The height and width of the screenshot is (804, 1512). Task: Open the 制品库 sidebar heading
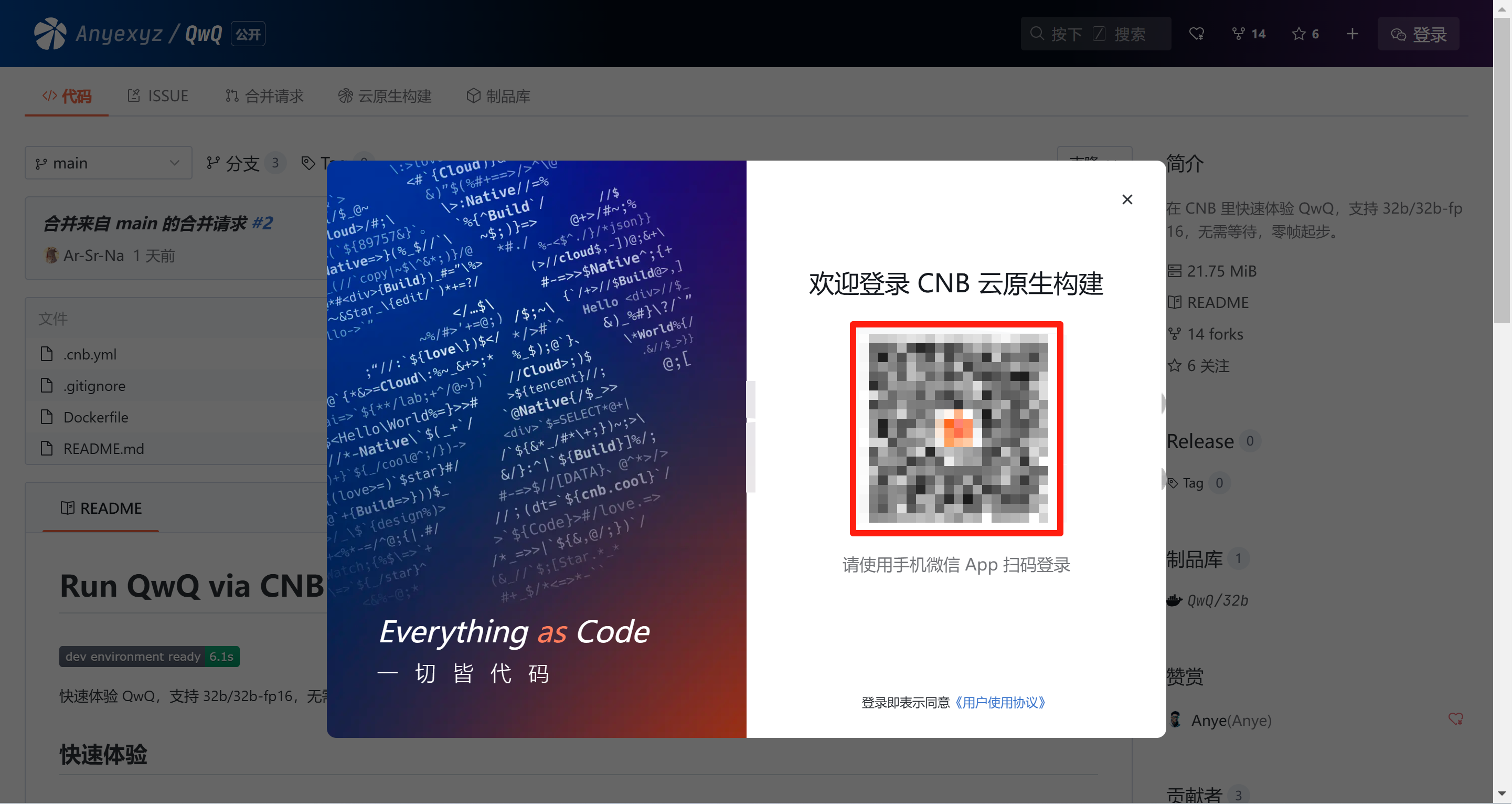(1194, 558)
